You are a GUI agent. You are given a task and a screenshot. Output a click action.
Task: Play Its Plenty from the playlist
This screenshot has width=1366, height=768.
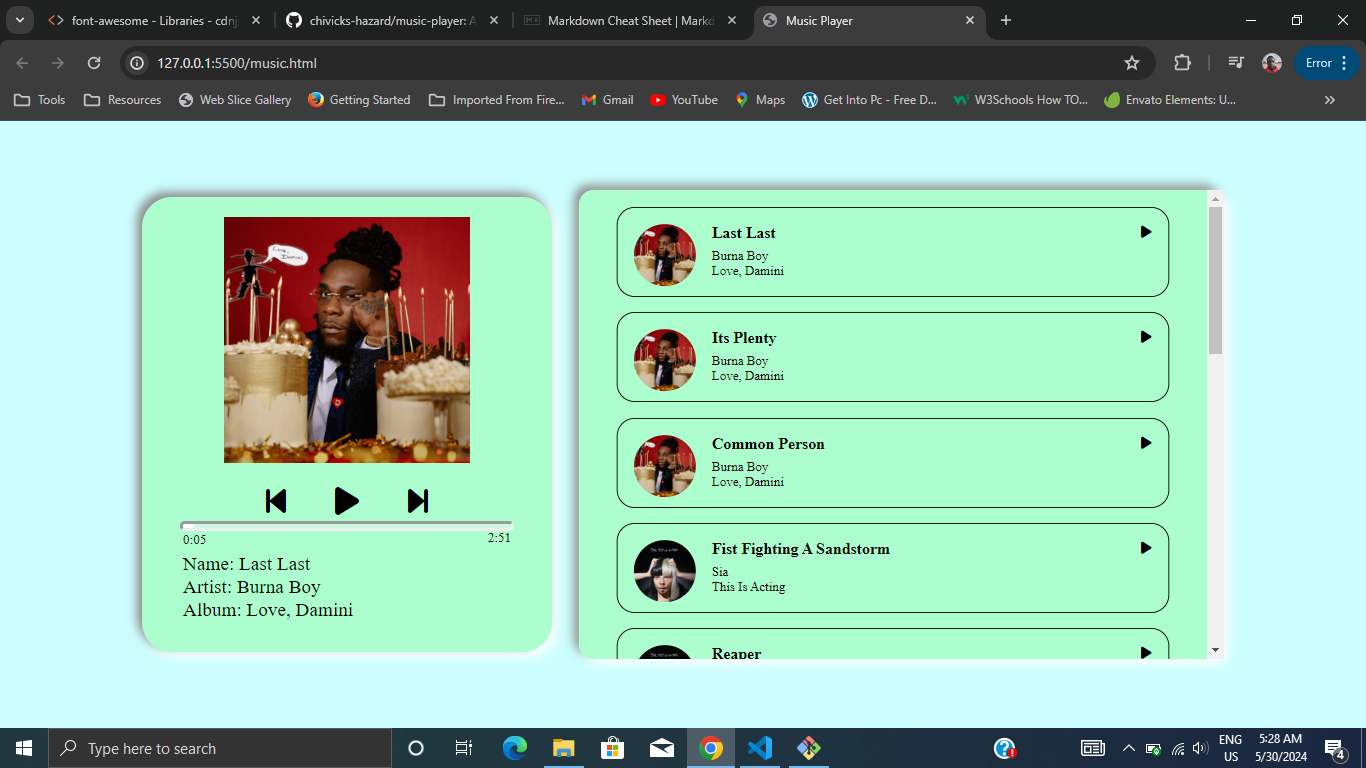click(x=1146, y=337)
